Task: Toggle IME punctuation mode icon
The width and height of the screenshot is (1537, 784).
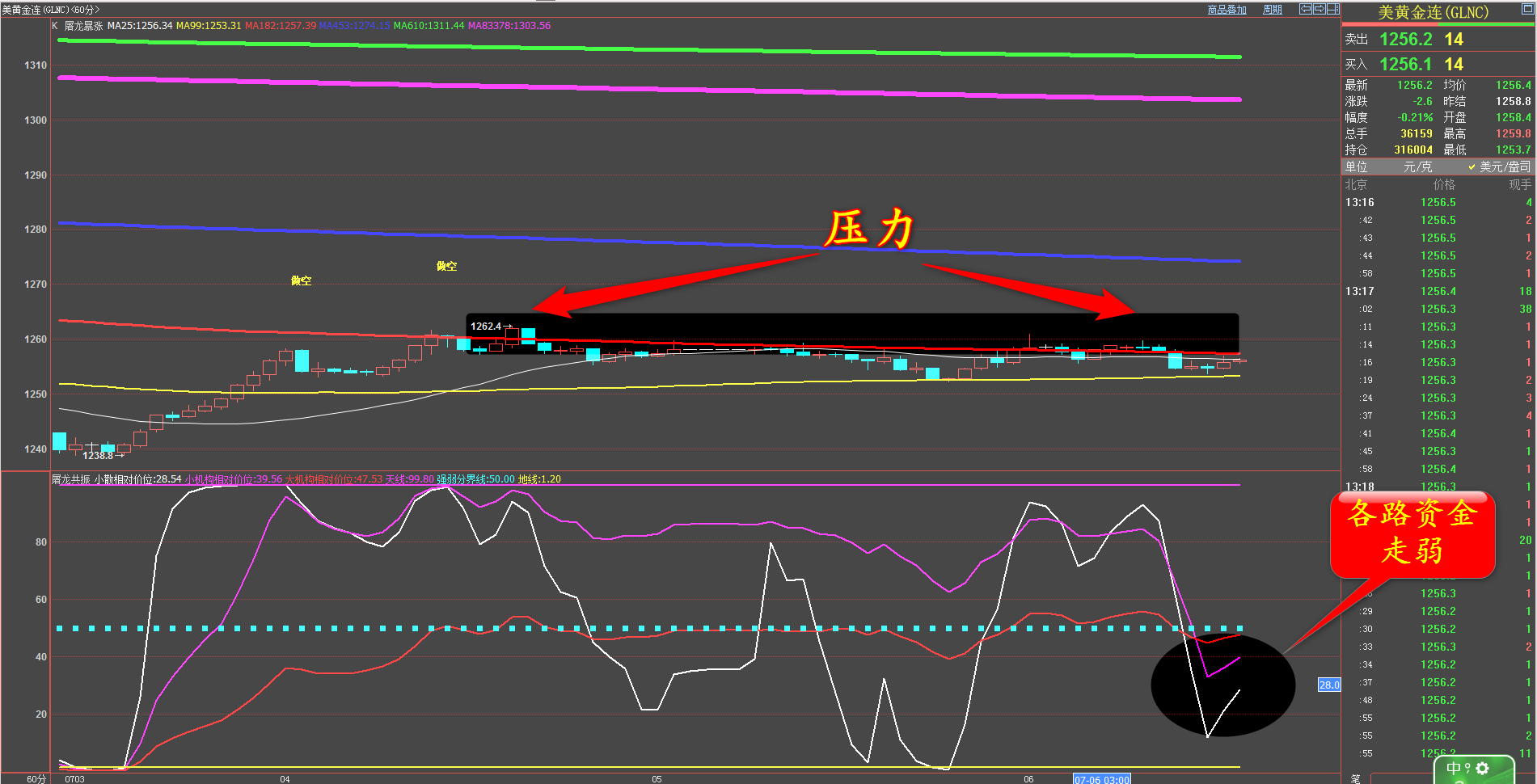Action: [x=1467, y=769]
